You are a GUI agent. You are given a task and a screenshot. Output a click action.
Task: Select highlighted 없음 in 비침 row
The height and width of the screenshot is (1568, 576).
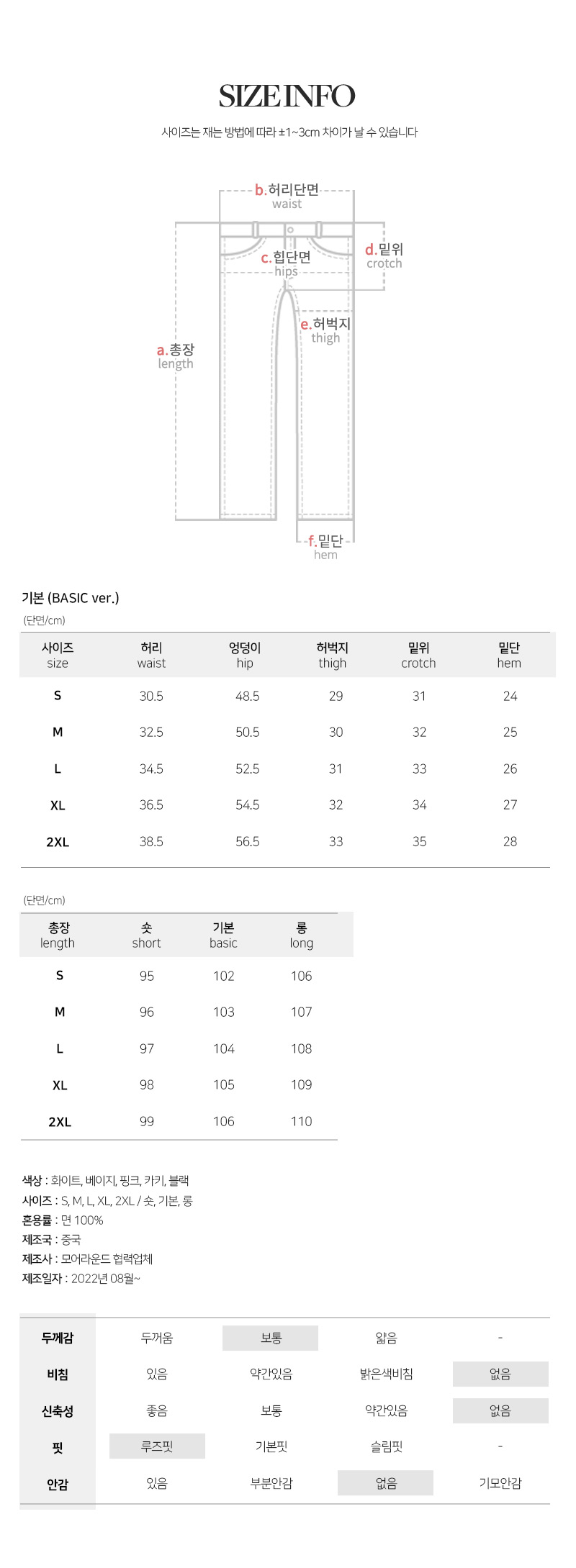tap(500, 1374)
